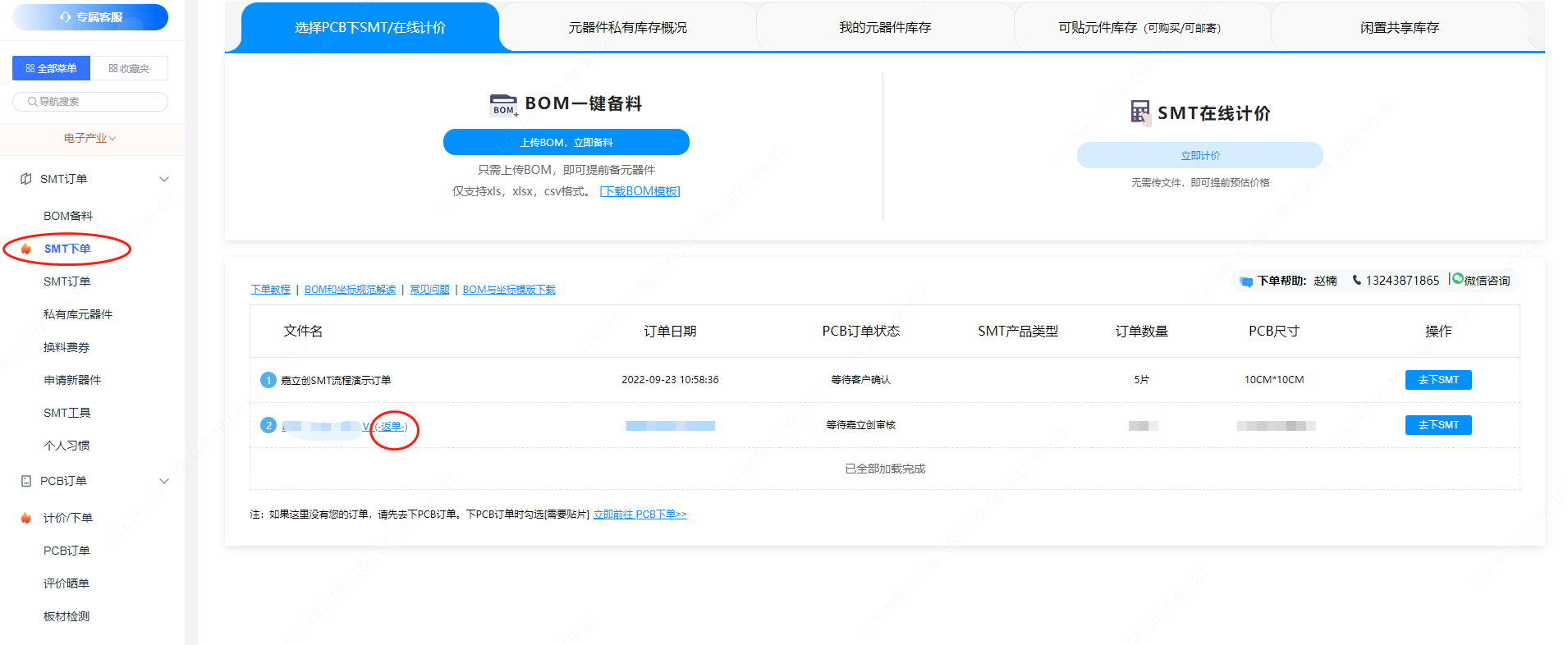Collapse the SMT订单 menu chevron
The height and width of the screenshot is (645, 1568).
pyautogui.click(x=164, y=179)
